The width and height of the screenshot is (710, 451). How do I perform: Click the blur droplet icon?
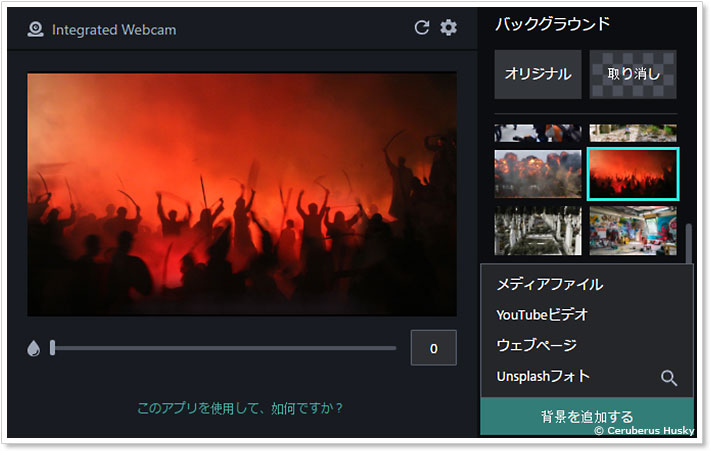pyautogui.click(x=34, y=348)
